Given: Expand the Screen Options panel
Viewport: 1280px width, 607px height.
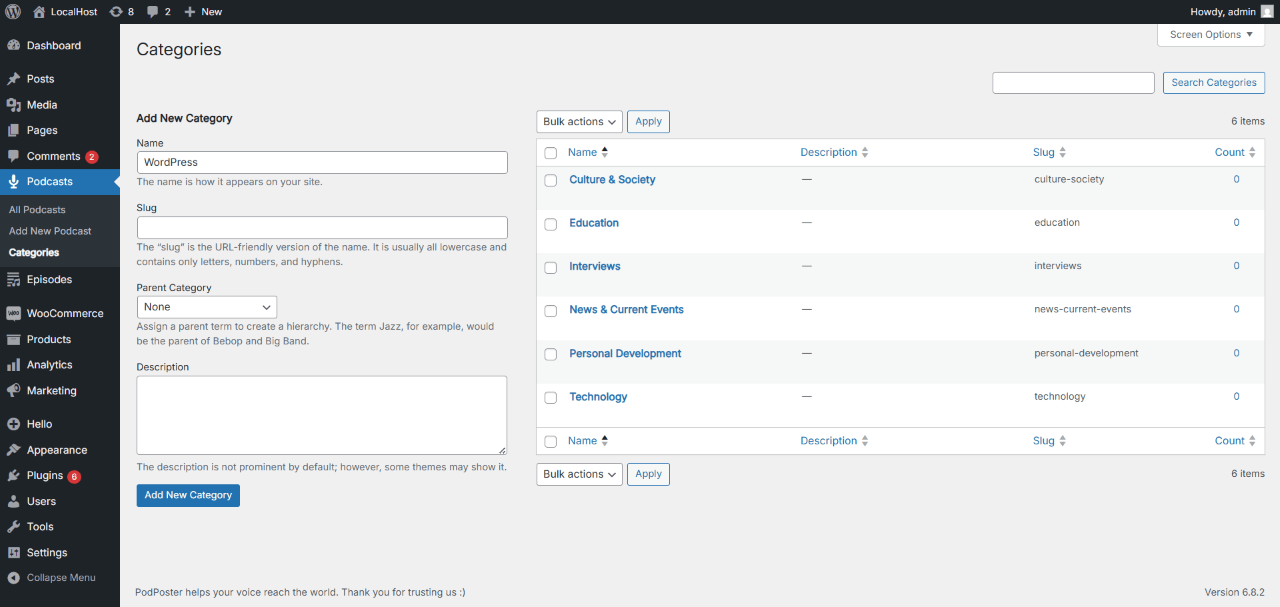Looking at the screenshot, I should tap(1210, 34).
